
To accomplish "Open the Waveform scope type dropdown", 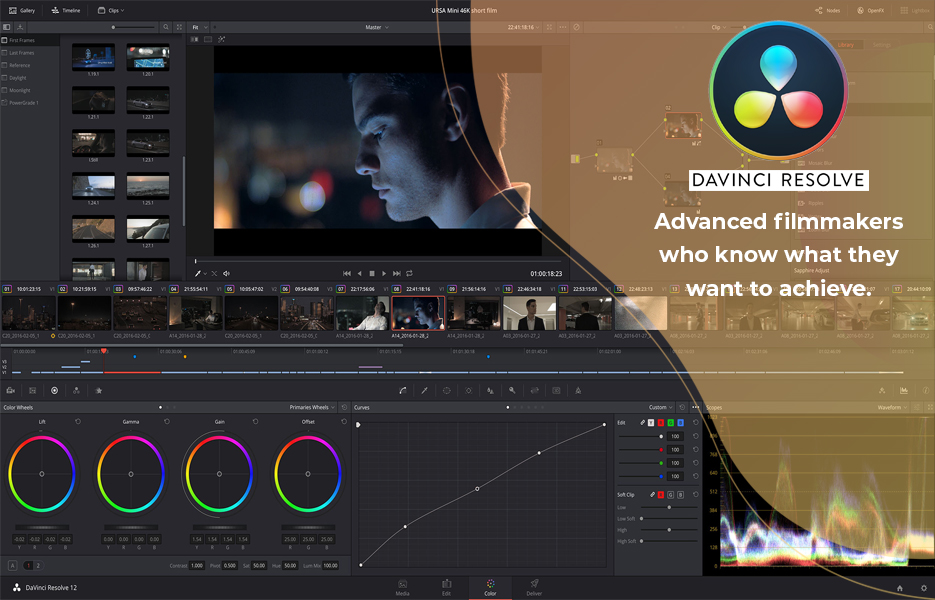I will (891, 407).
